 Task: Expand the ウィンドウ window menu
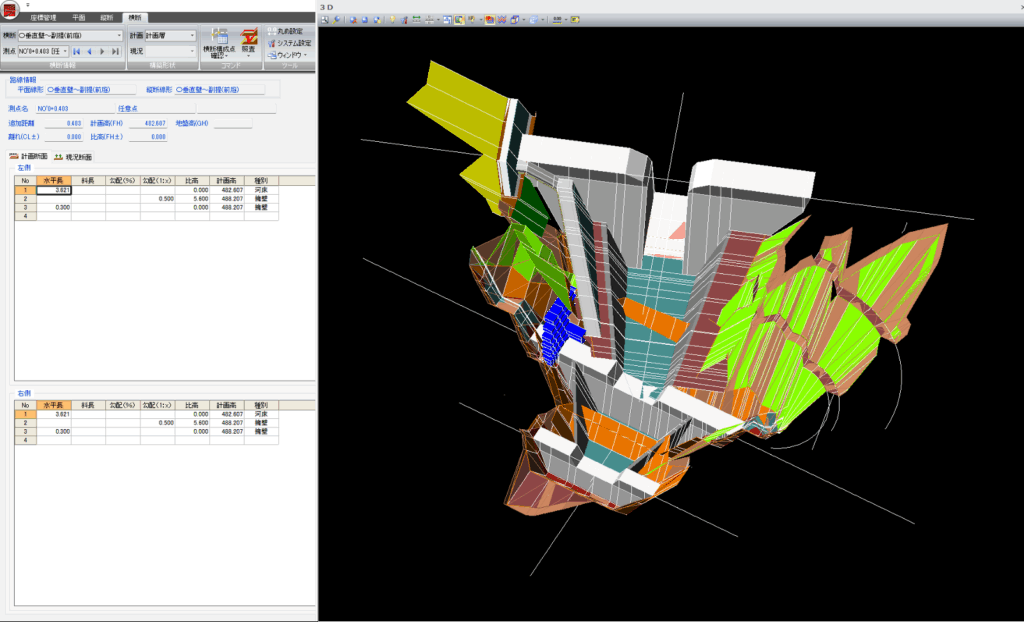pyautogui.click(x=289, y=55)
